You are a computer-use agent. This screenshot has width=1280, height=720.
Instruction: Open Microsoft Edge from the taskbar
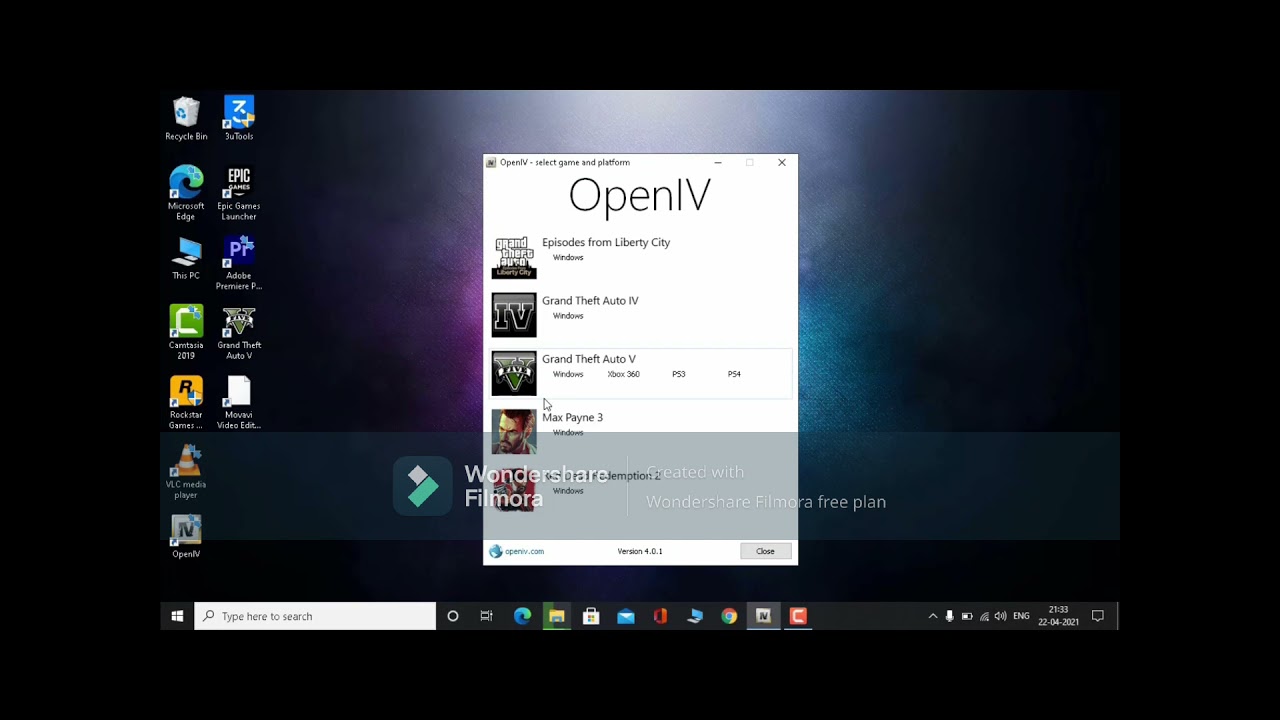pos(522,616)
